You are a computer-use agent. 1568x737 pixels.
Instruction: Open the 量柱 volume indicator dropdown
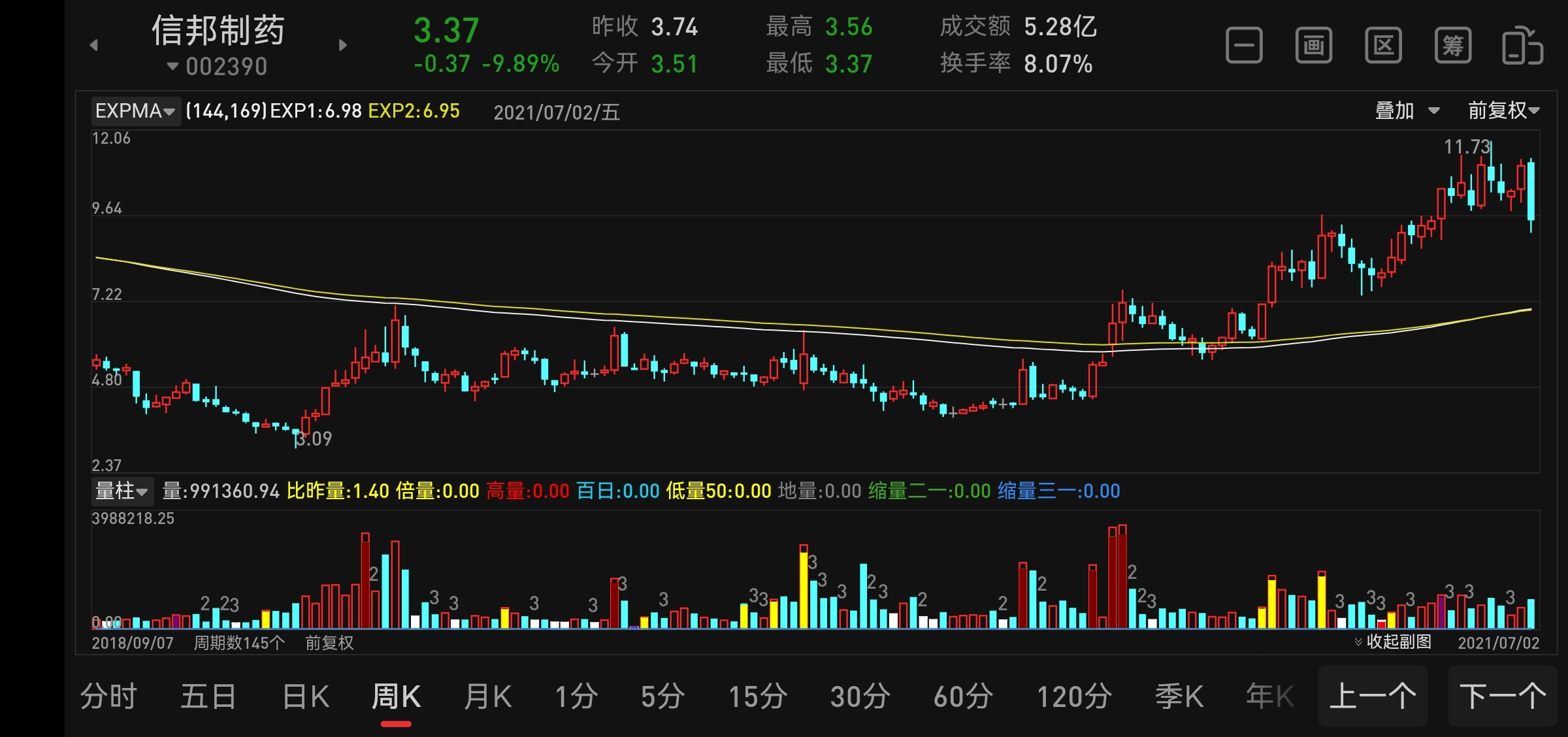[x=122, y=491]
